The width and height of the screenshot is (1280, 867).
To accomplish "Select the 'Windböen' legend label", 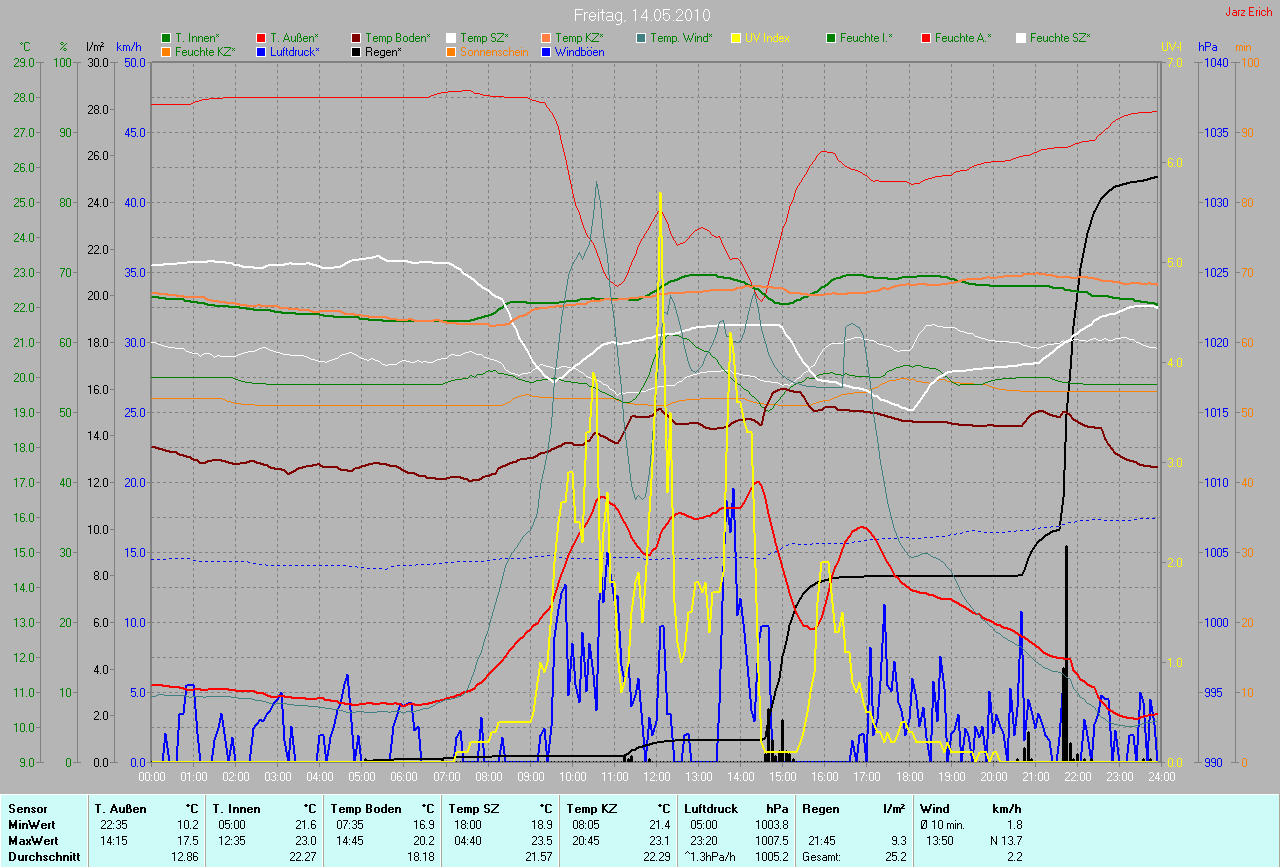I will [579, 51].
